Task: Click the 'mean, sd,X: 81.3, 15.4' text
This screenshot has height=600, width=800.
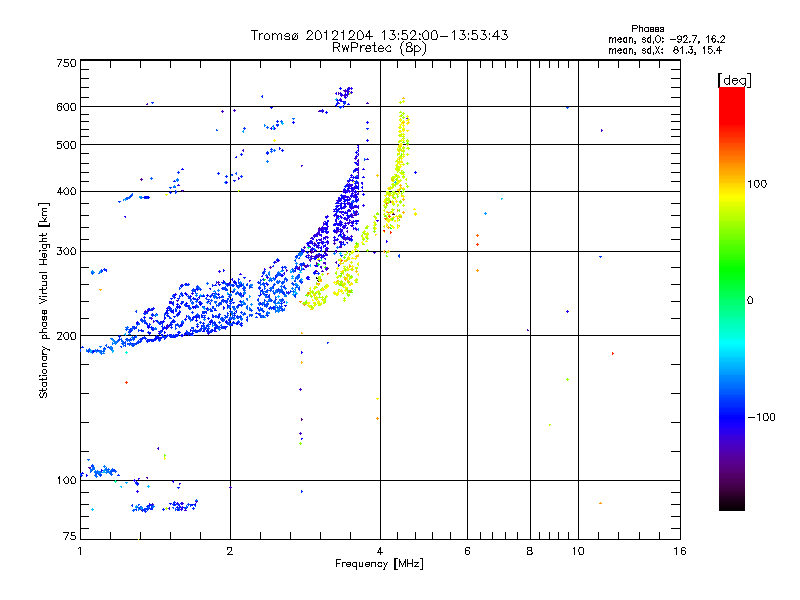Action: [x=665, y=50]
